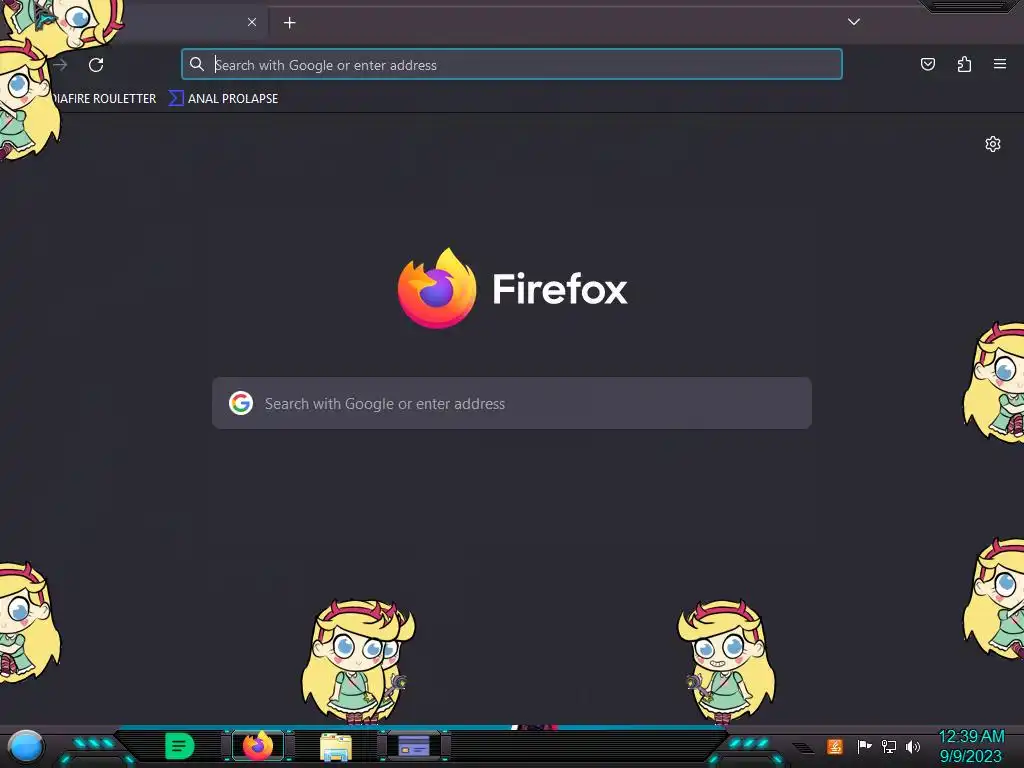Close the current Firefox tab
This screenshot has width=1024, height=768.
pos(252,22)
